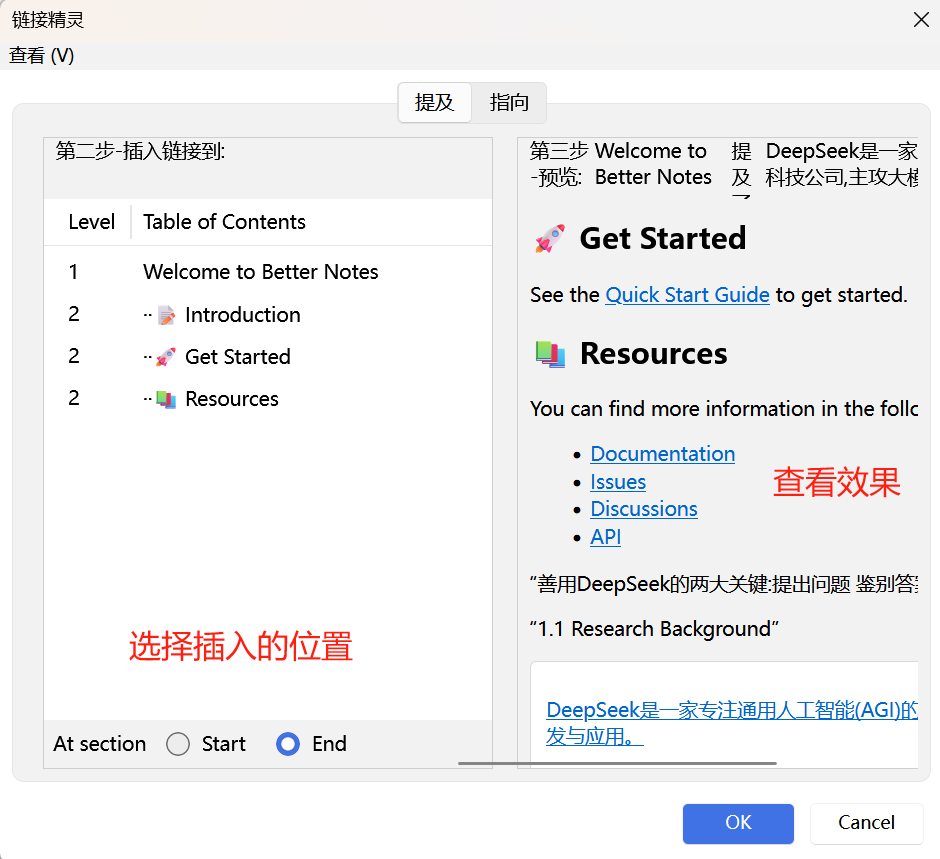The image size is (940, 859).
Task: Click the 第二步-插入链接到 label
Action: 140,151
